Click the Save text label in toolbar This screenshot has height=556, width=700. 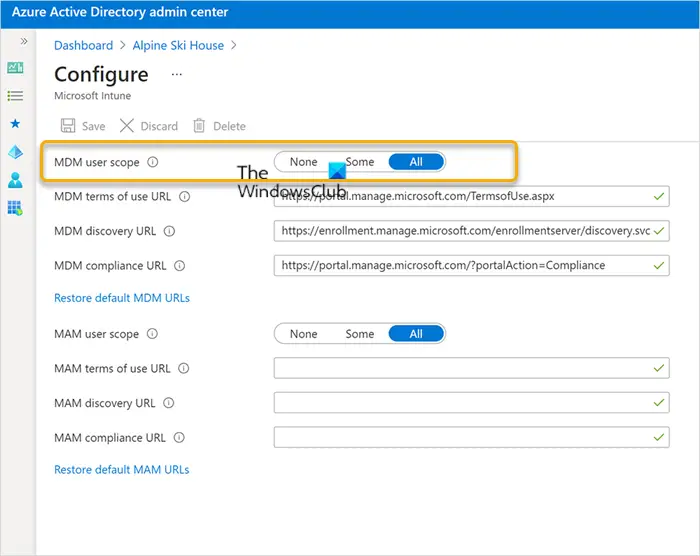point(94,126)
